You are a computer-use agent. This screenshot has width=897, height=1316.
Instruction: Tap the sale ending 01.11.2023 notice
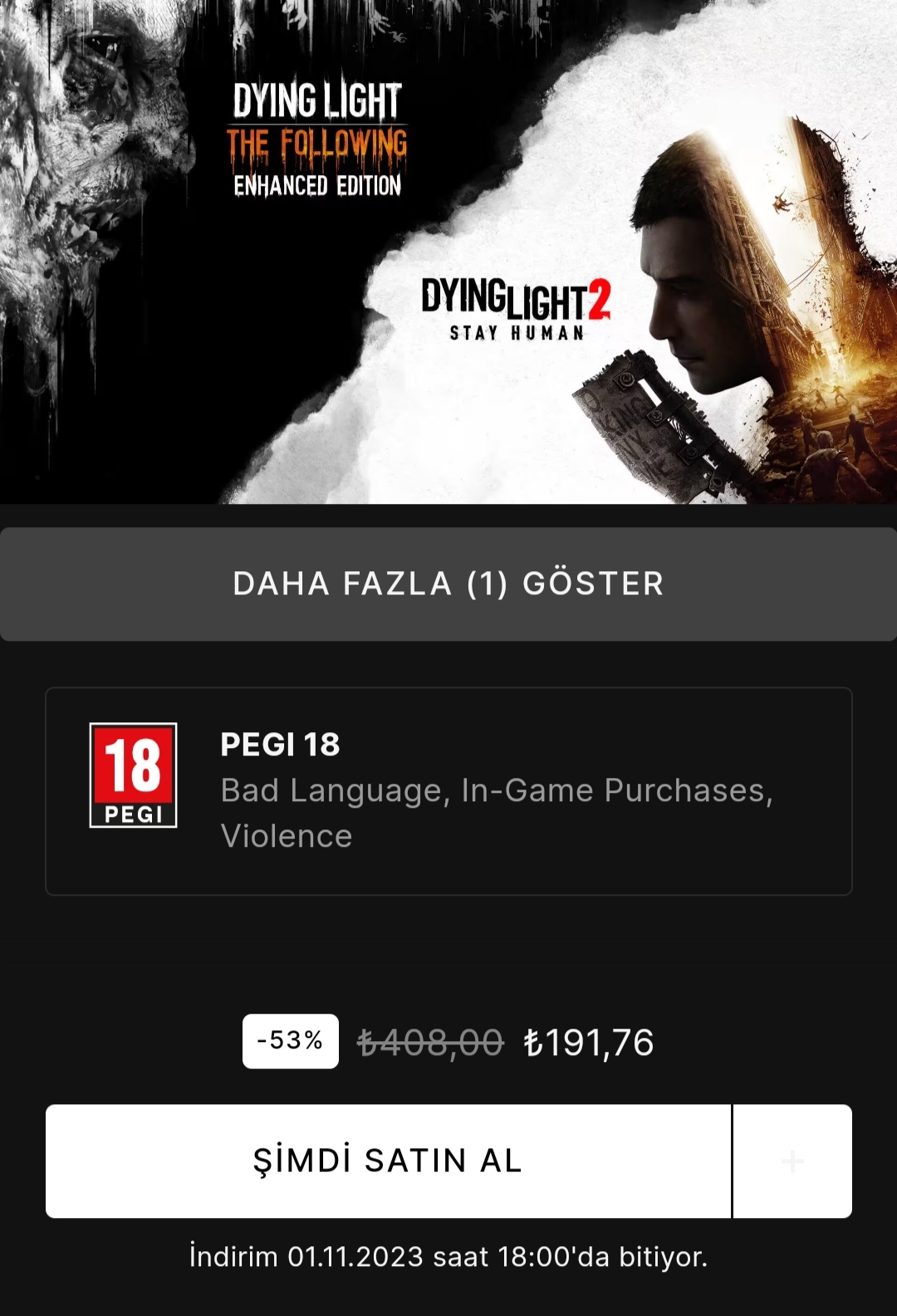pos(448,1256)
